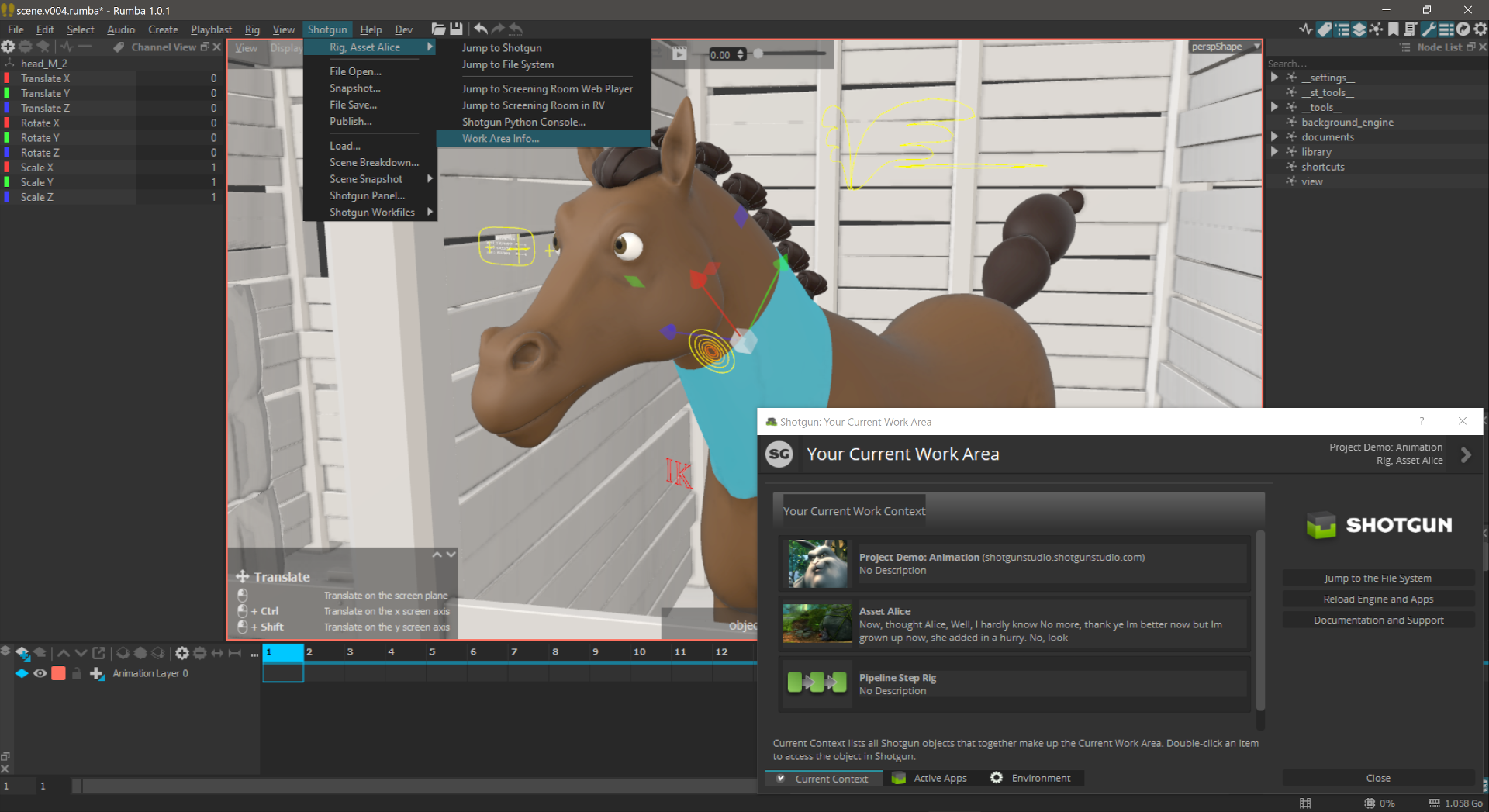Move animation layer down arrow
This screenshot has width=1489, height=812.
coord(81,653)
